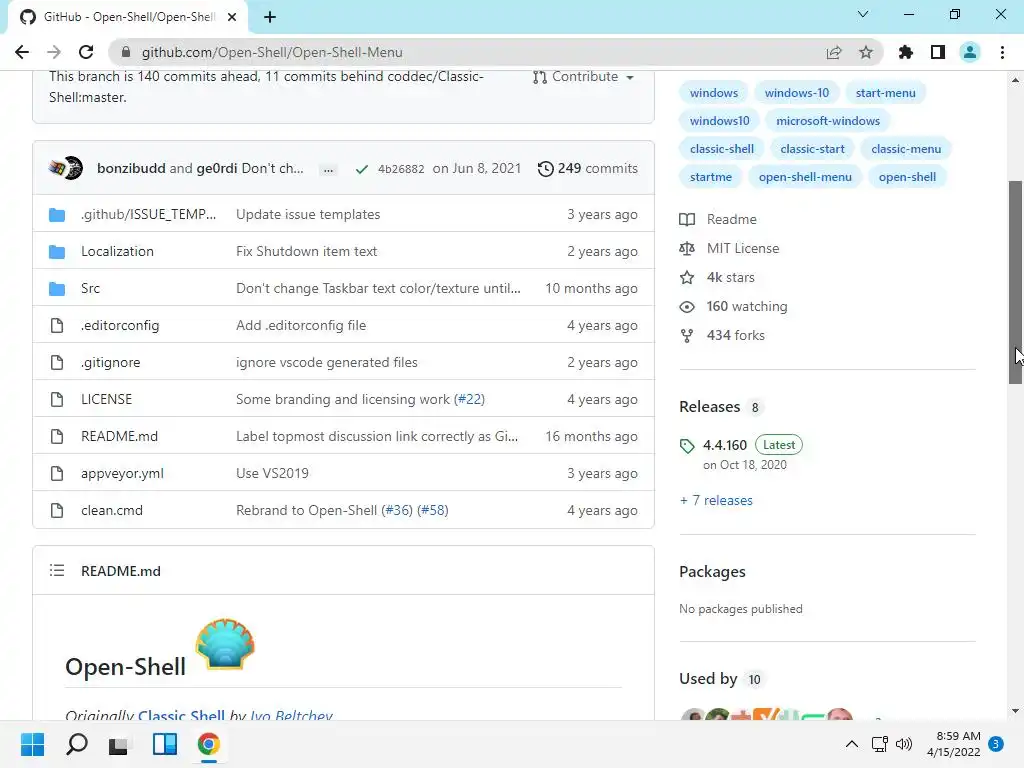Select the 'microsoft-windows' topic tag
The image size is (1024, 768).
tap(827, 121)
